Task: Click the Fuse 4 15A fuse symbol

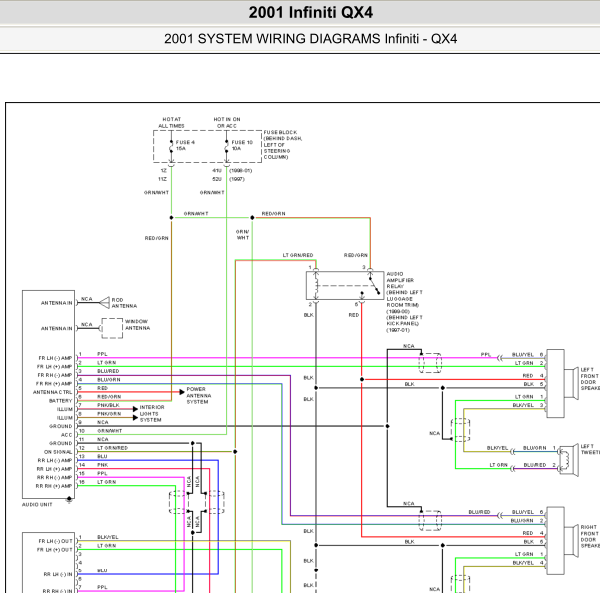Action: tap(171, 146)
